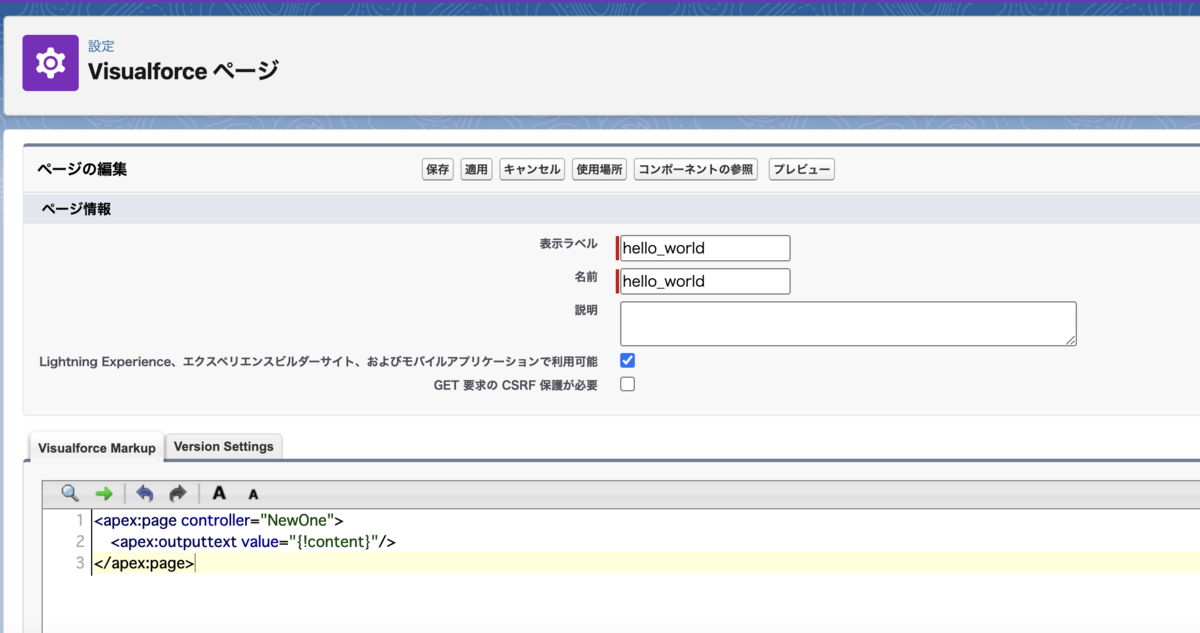Switch to the Version Settings tab
1200x633 pixels.
click(223, 446)
